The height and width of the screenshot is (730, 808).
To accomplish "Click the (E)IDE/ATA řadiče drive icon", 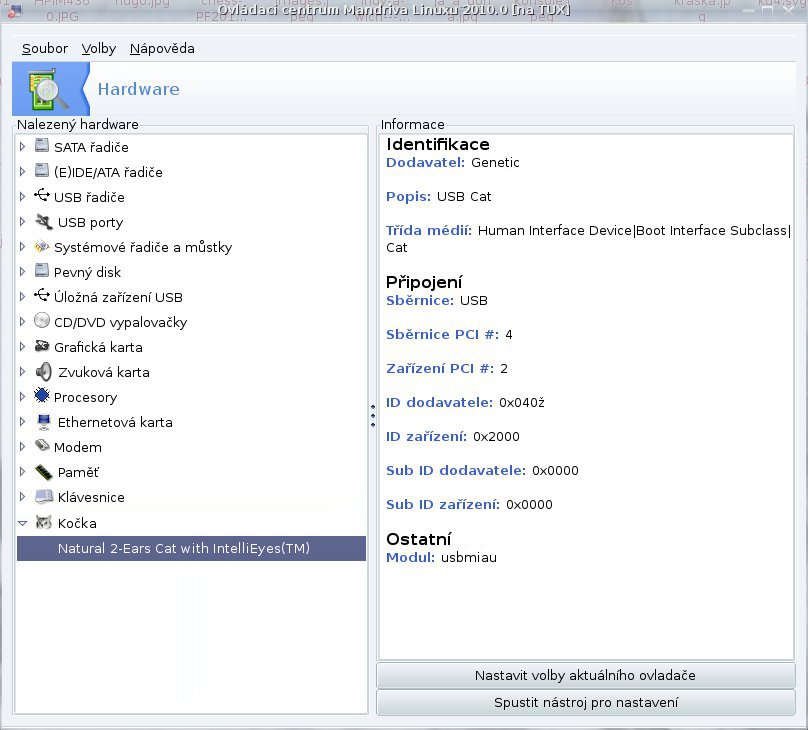I will [42, 170].
